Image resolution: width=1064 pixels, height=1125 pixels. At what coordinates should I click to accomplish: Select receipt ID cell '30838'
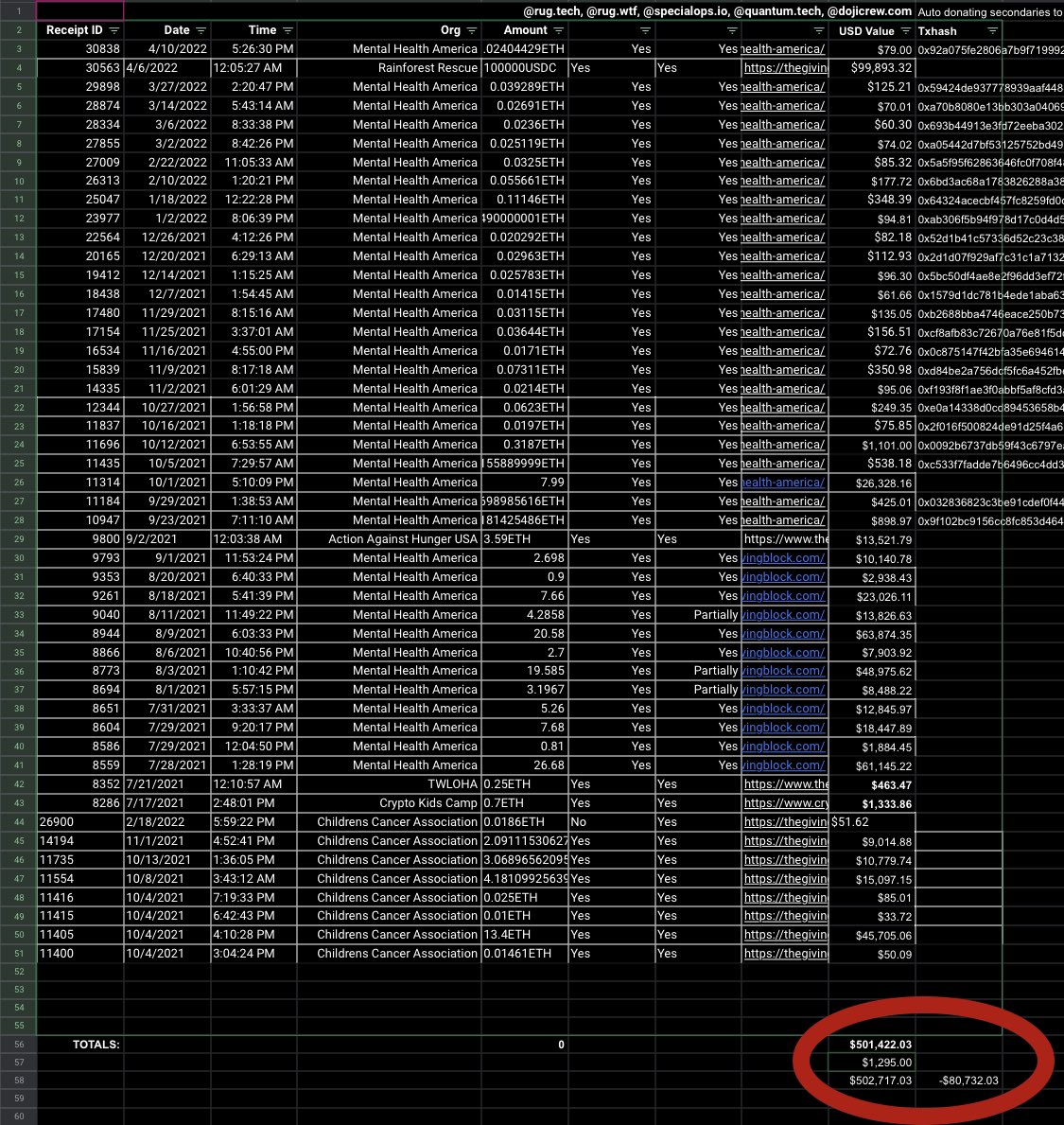[80, 49]
